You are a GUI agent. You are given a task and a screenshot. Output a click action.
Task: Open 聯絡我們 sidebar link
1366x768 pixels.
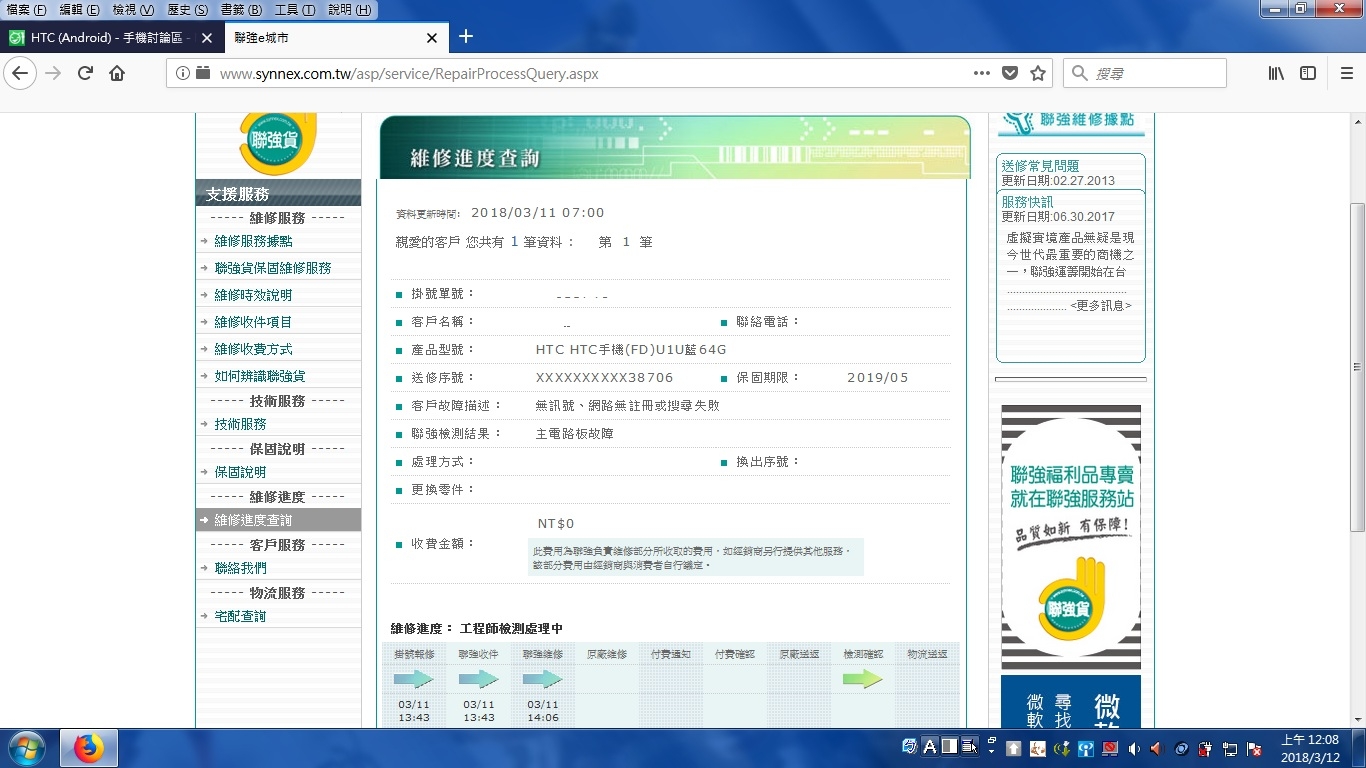(x=241, y=568)
